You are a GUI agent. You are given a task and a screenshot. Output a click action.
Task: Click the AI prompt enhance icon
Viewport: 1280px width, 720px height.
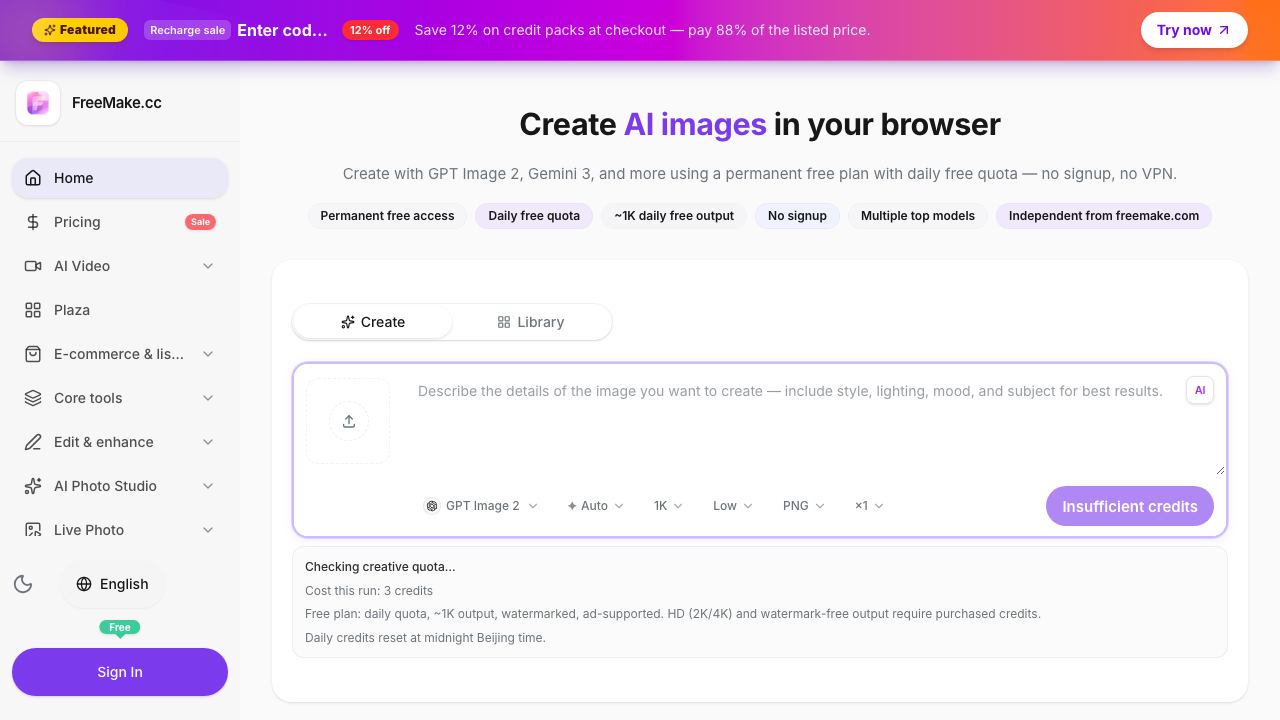1200,391
